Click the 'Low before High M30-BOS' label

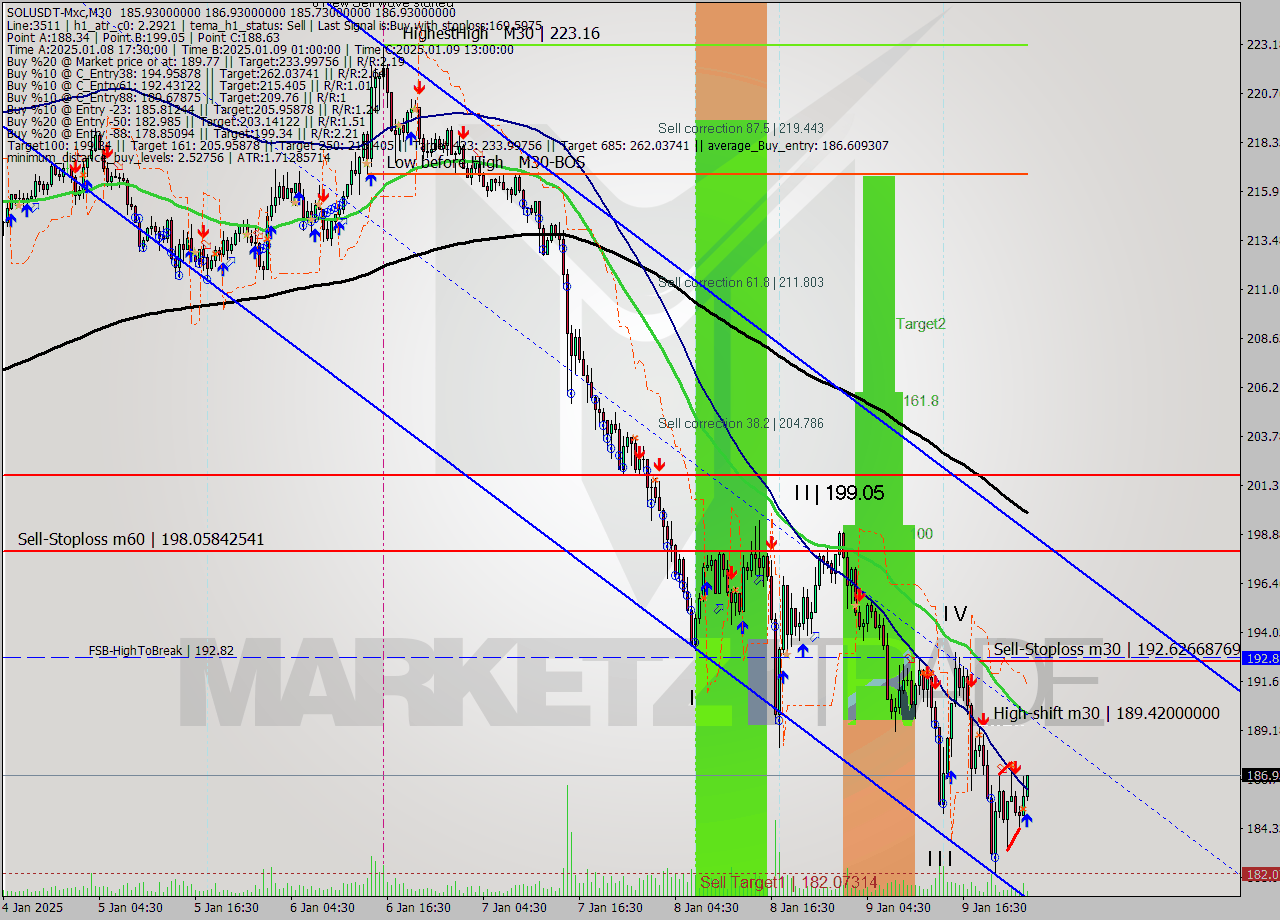click(486, 162)
